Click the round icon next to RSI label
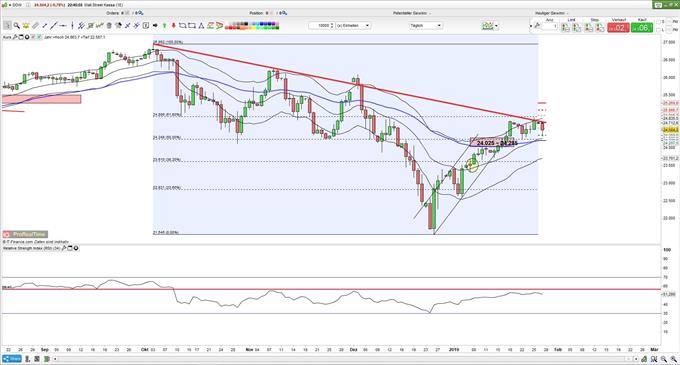This screenshot has width=680, height=365. coord(76,248)
